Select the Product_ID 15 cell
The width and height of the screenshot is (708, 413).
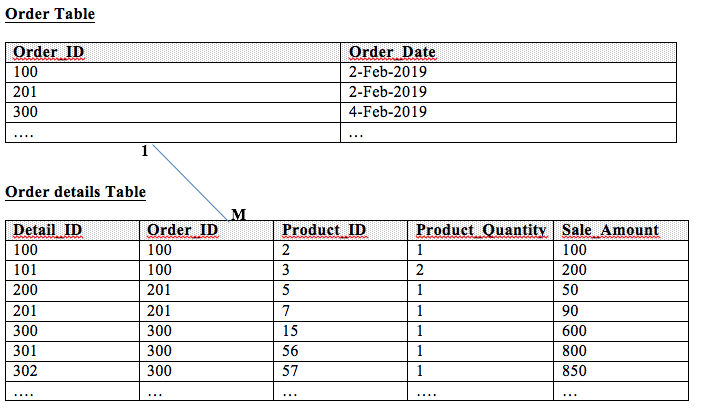(x=292, y=330)
